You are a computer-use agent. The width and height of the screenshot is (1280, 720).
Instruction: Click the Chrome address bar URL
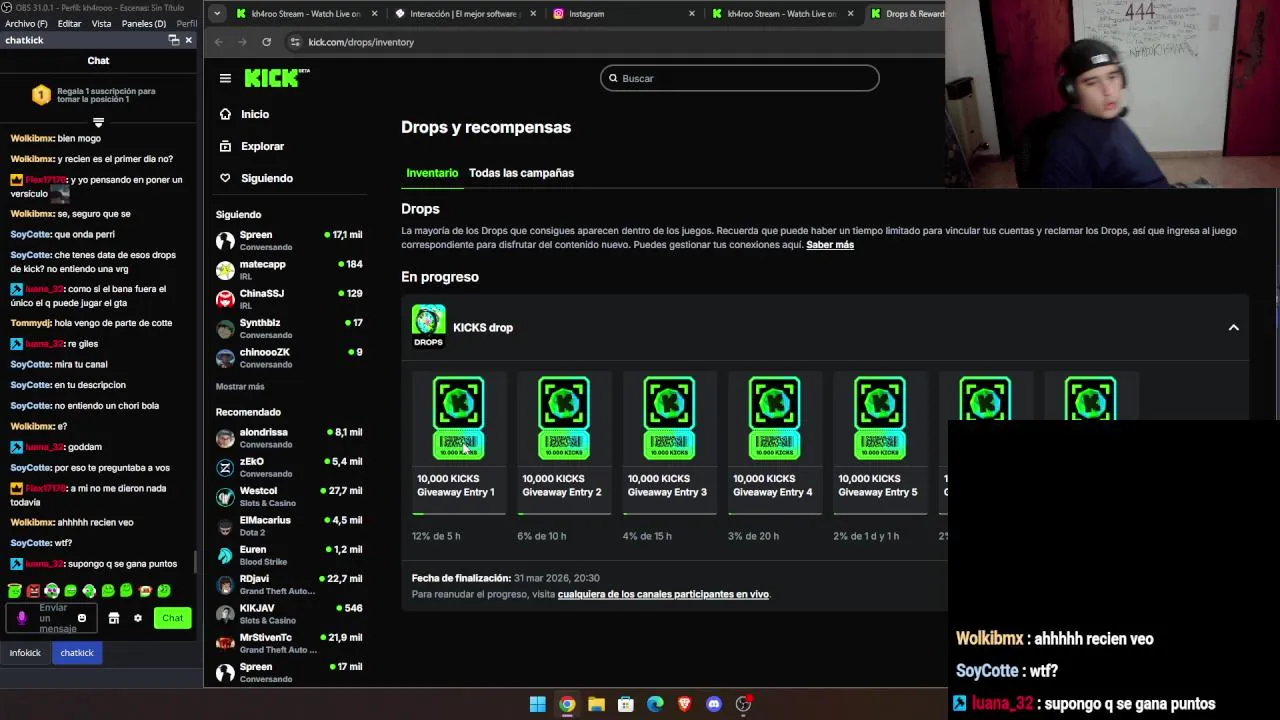tap(361, 42)
